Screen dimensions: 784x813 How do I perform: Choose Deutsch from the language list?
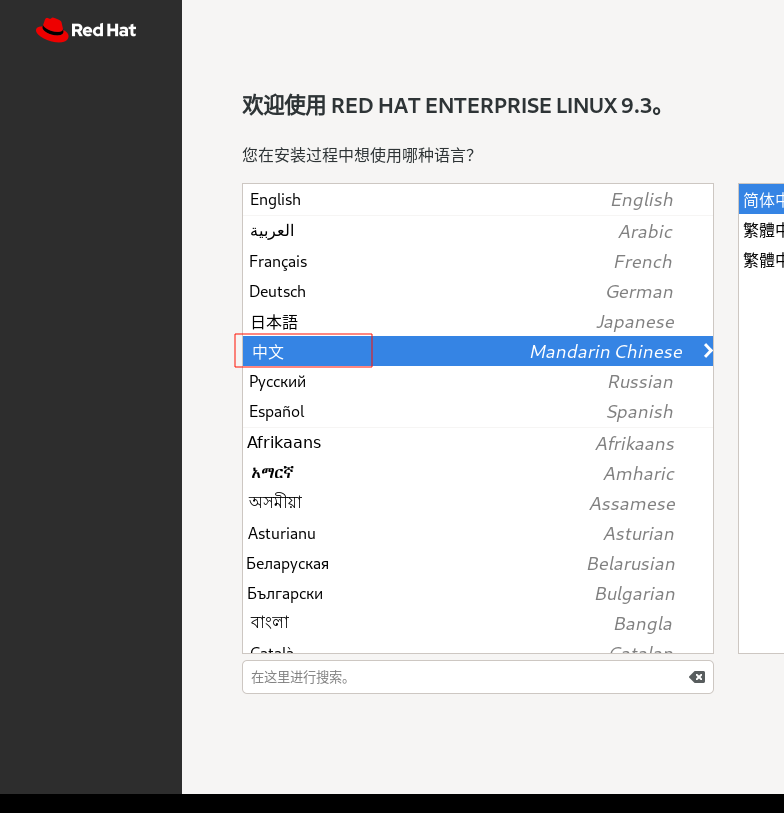(478, 291)
